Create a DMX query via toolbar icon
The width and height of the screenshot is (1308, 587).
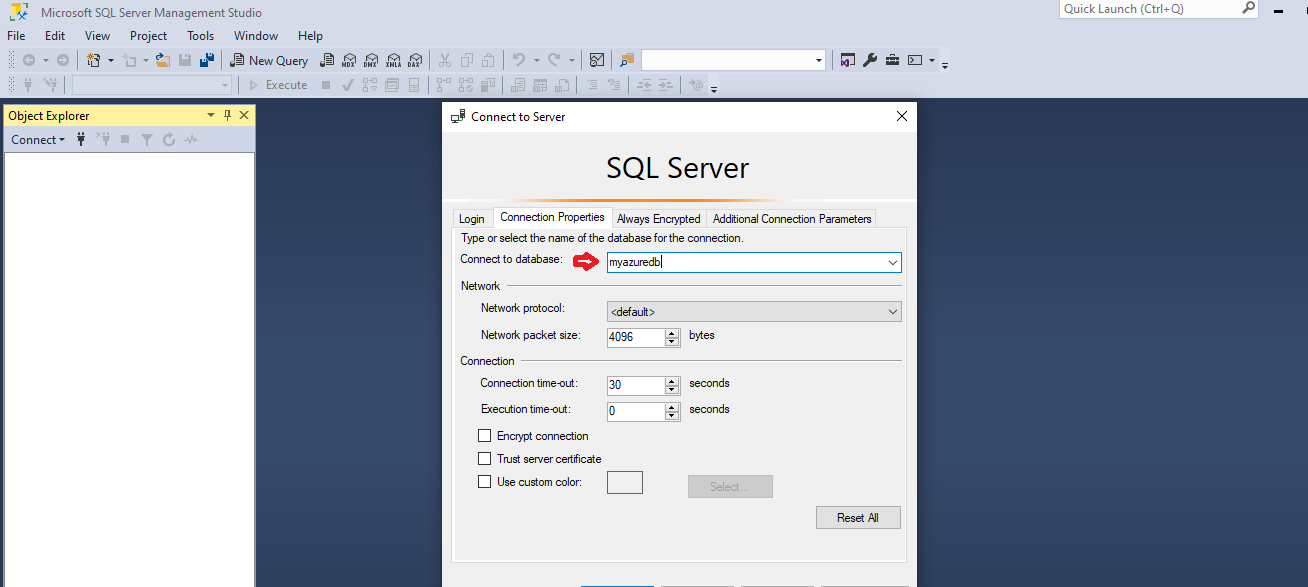371,60
